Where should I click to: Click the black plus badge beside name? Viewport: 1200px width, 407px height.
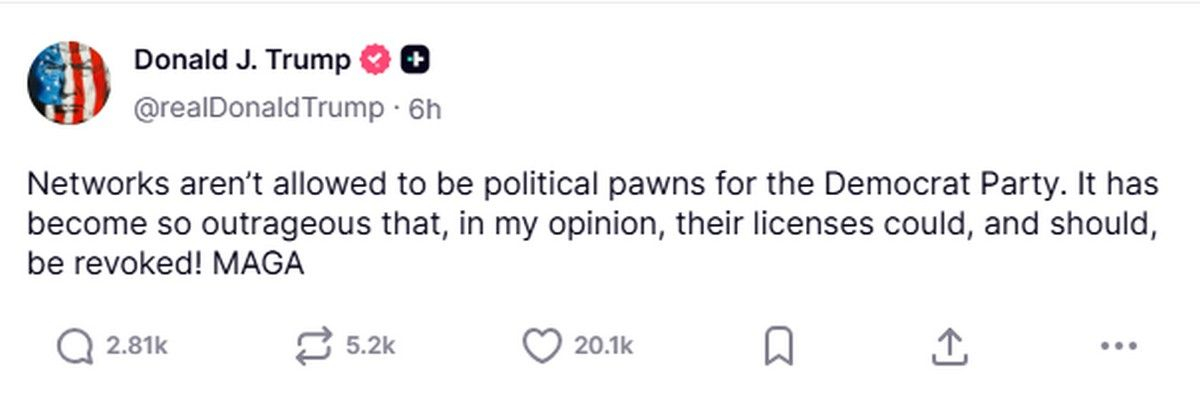414,60
